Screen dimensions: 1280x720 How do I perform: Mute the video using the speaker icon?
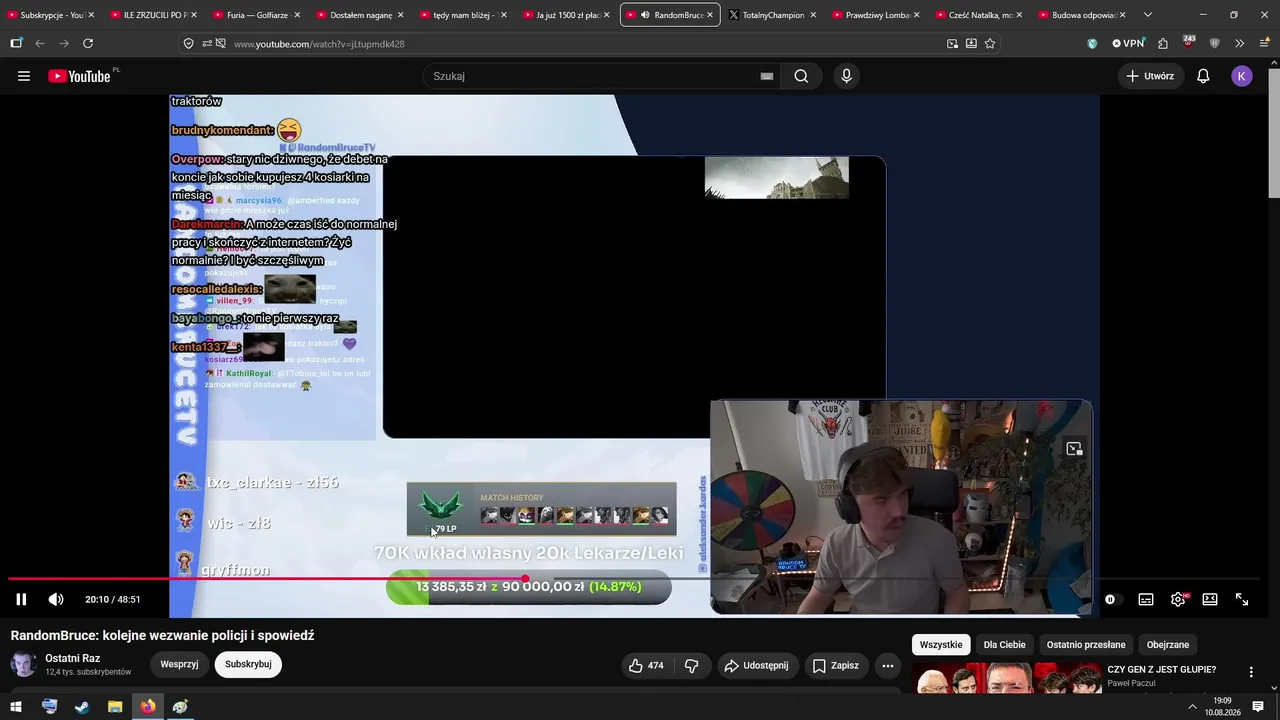tap(56, 599)
